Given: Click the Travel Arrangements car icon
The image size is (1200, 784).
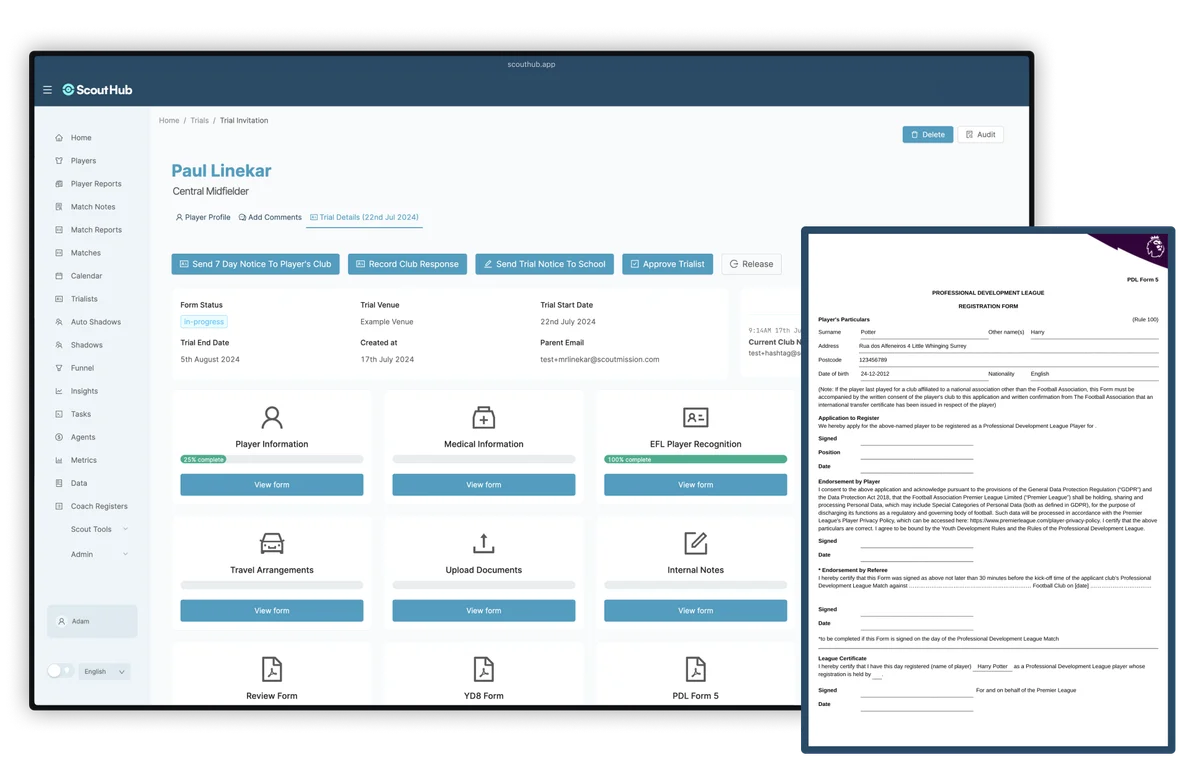Looking at the screenshot, I should click(272, 543).
